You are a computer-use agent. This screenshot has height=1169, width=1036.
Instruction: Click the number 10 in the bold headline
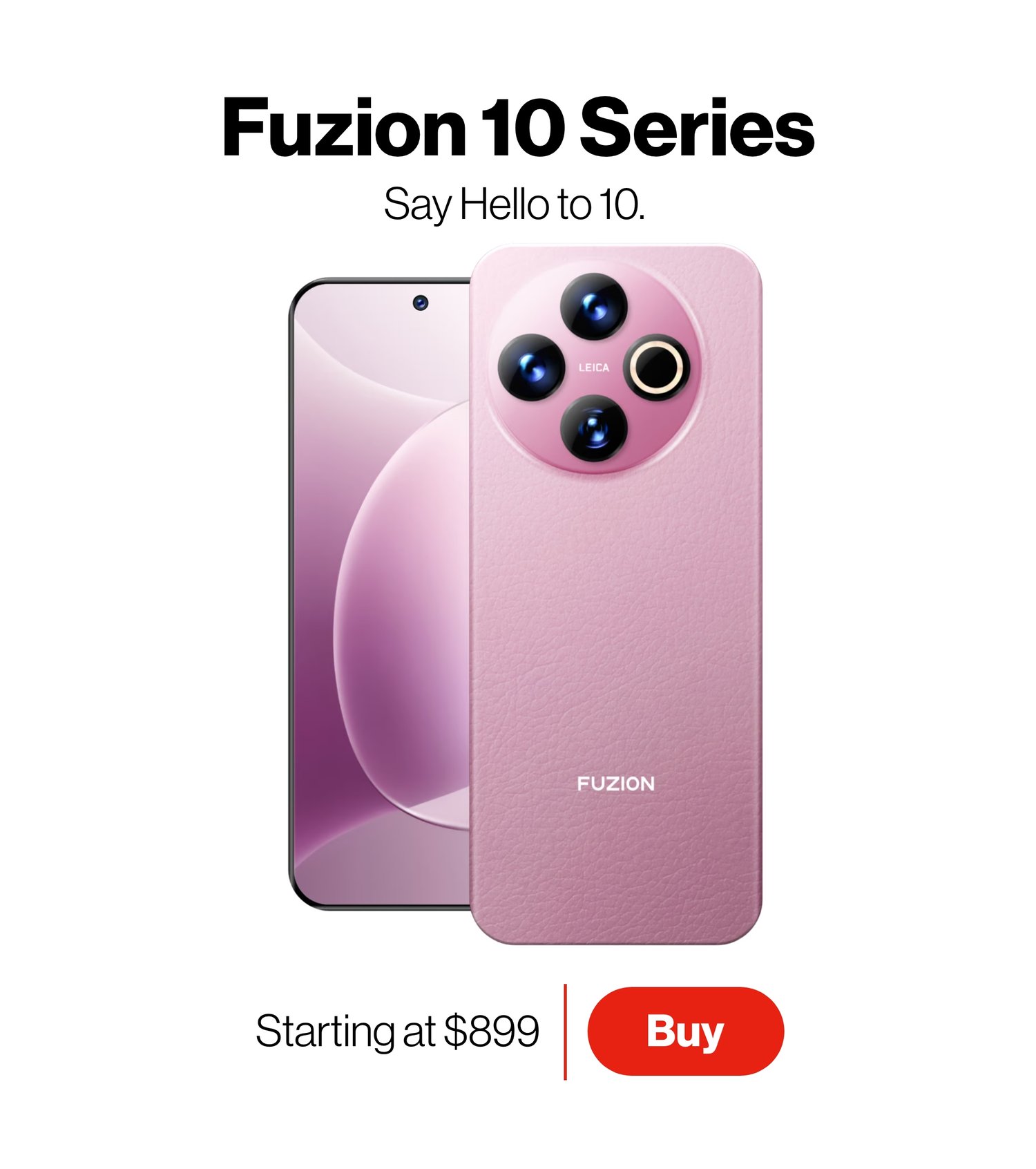pos(522,129)
